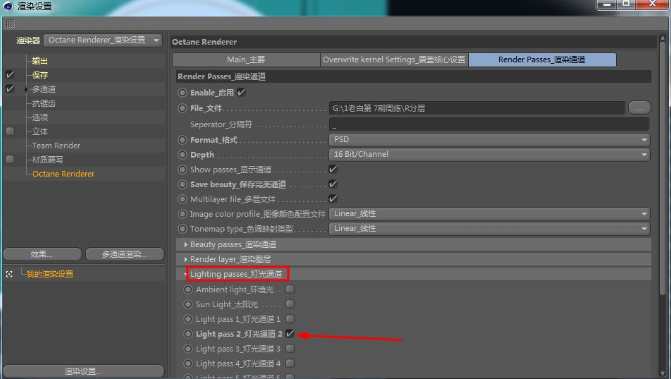Screen dimensions: 671x379
Task: Enable Light pass 1 checkbox
Action: [290, 319]
